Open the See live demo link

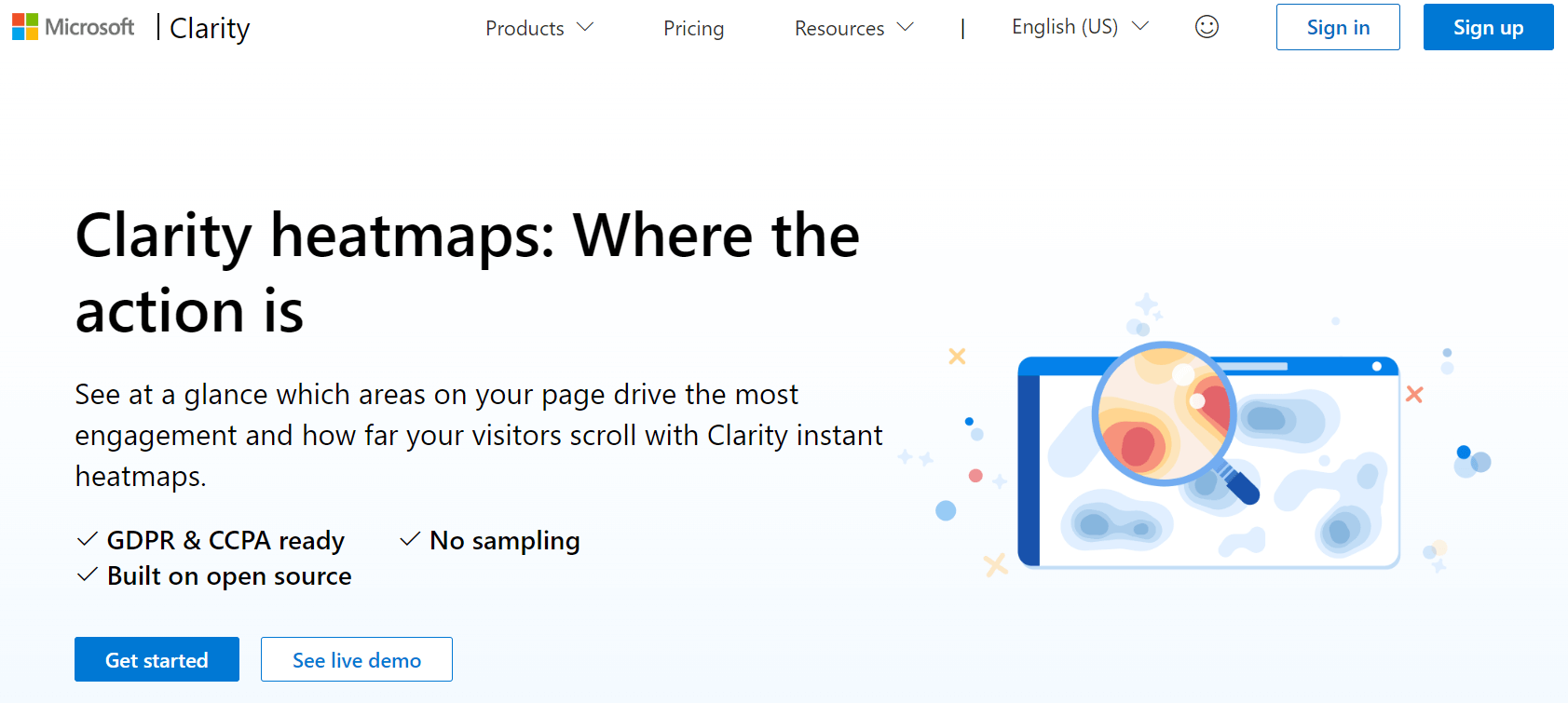[357, 659]
